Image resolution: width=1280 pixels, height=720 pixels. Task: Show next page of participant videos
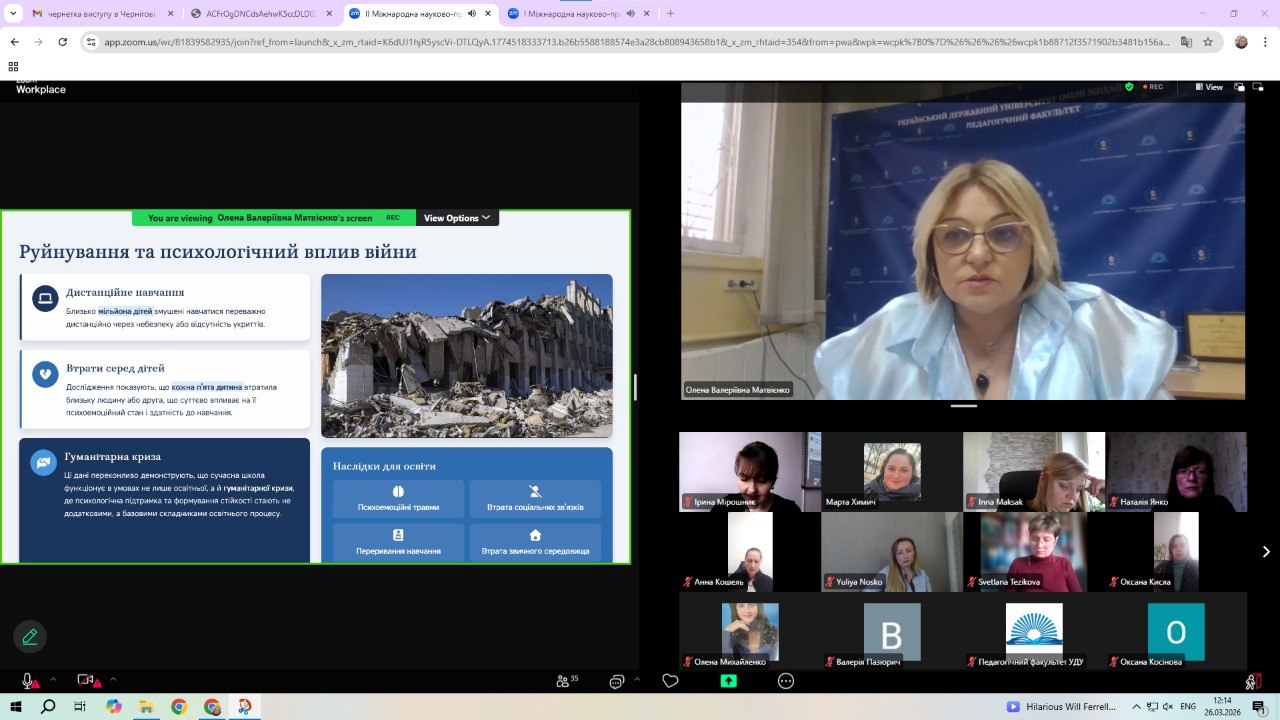pos(1265,551)
